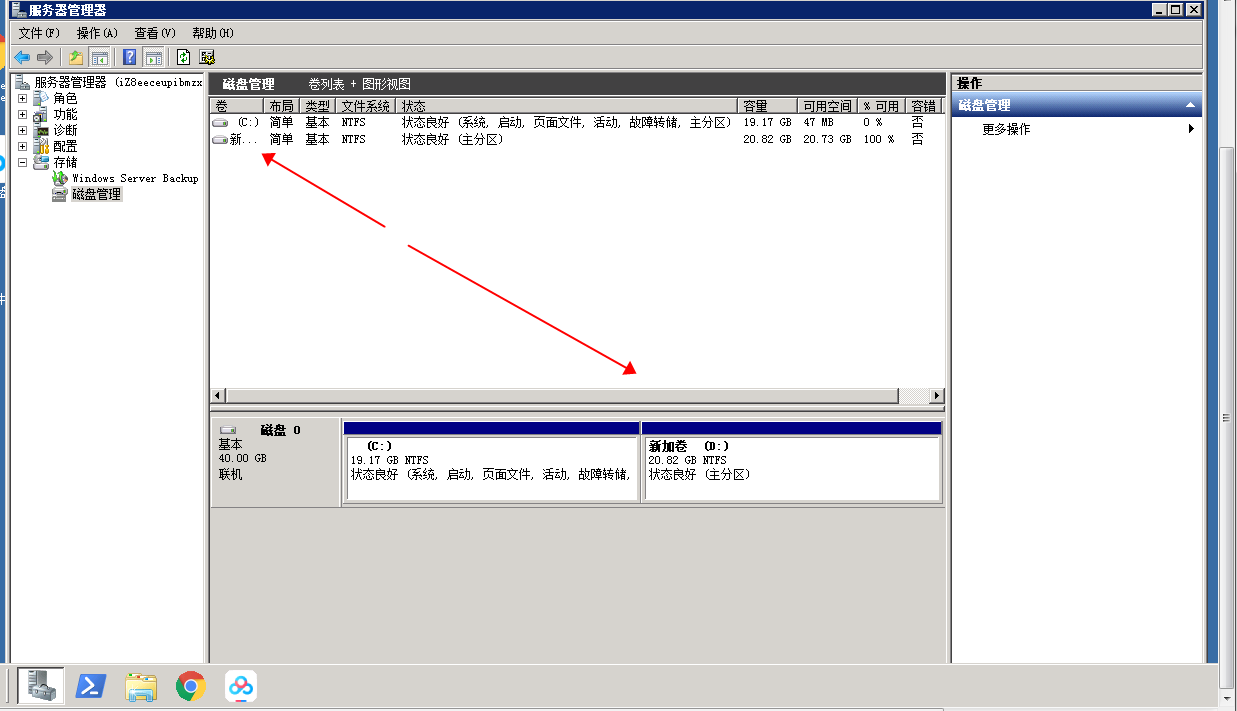Click the green Refresh toolbar icon

click(x=184, y=57)
